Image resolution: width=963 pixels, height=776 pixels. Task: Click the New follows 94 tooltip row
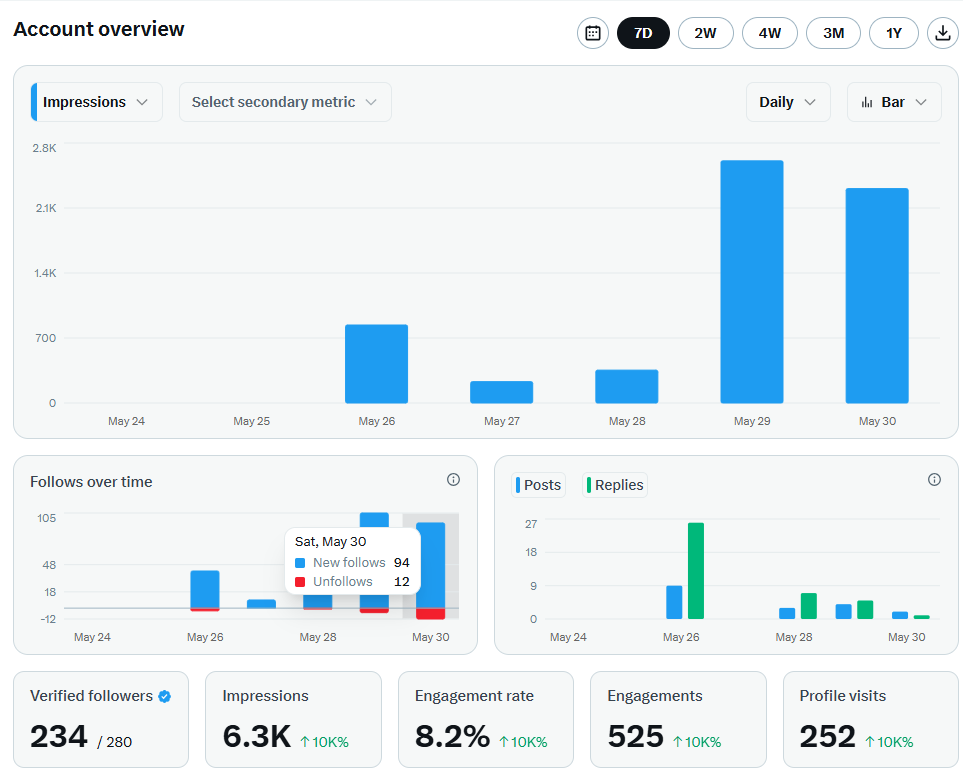(x=352, y=562)
